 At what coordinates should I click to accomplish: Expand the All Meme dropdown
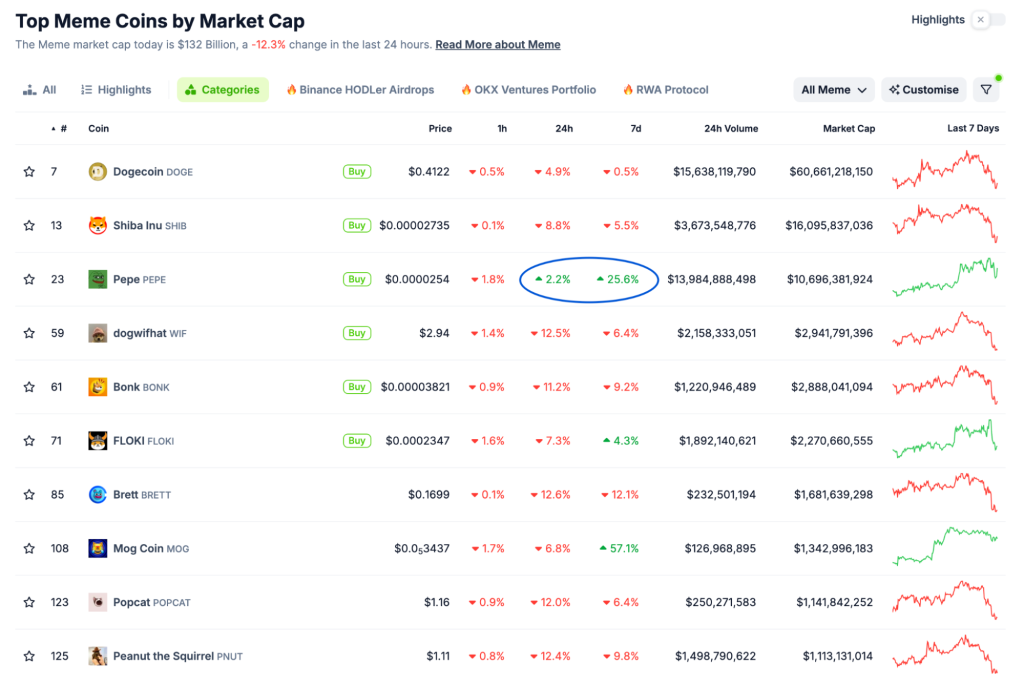[x=834, y=90]
